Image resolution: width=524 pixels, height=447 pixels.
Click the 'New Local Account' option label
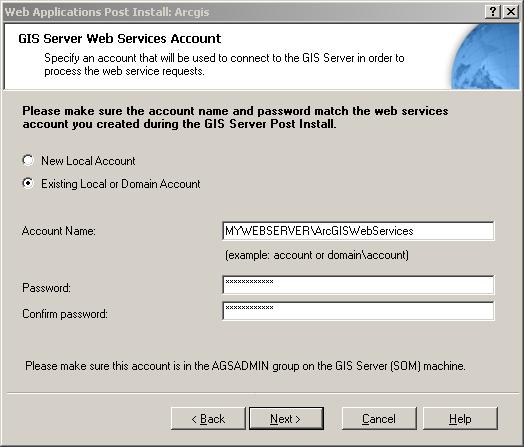point(88,161)
